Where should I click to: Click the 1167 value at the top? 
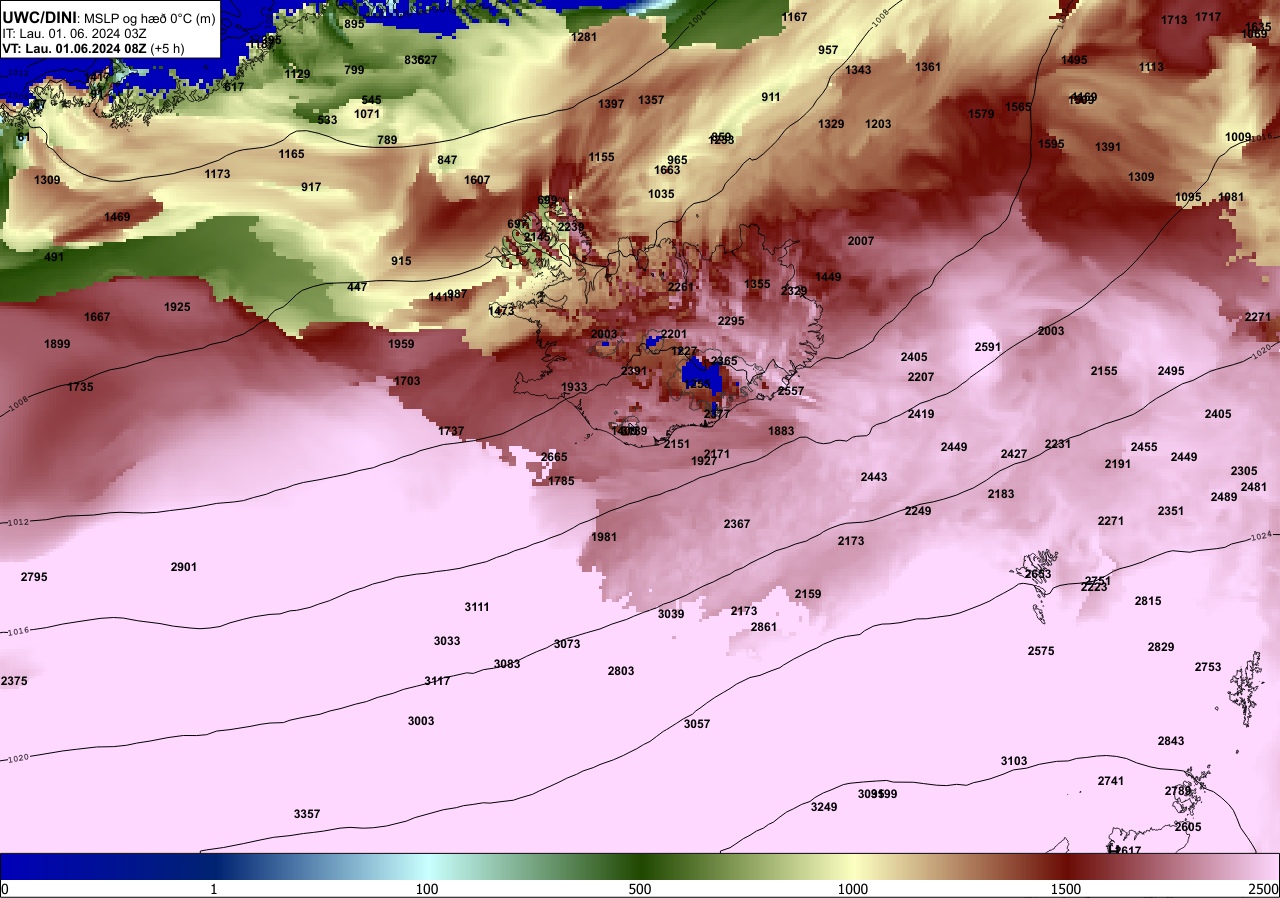794,17
